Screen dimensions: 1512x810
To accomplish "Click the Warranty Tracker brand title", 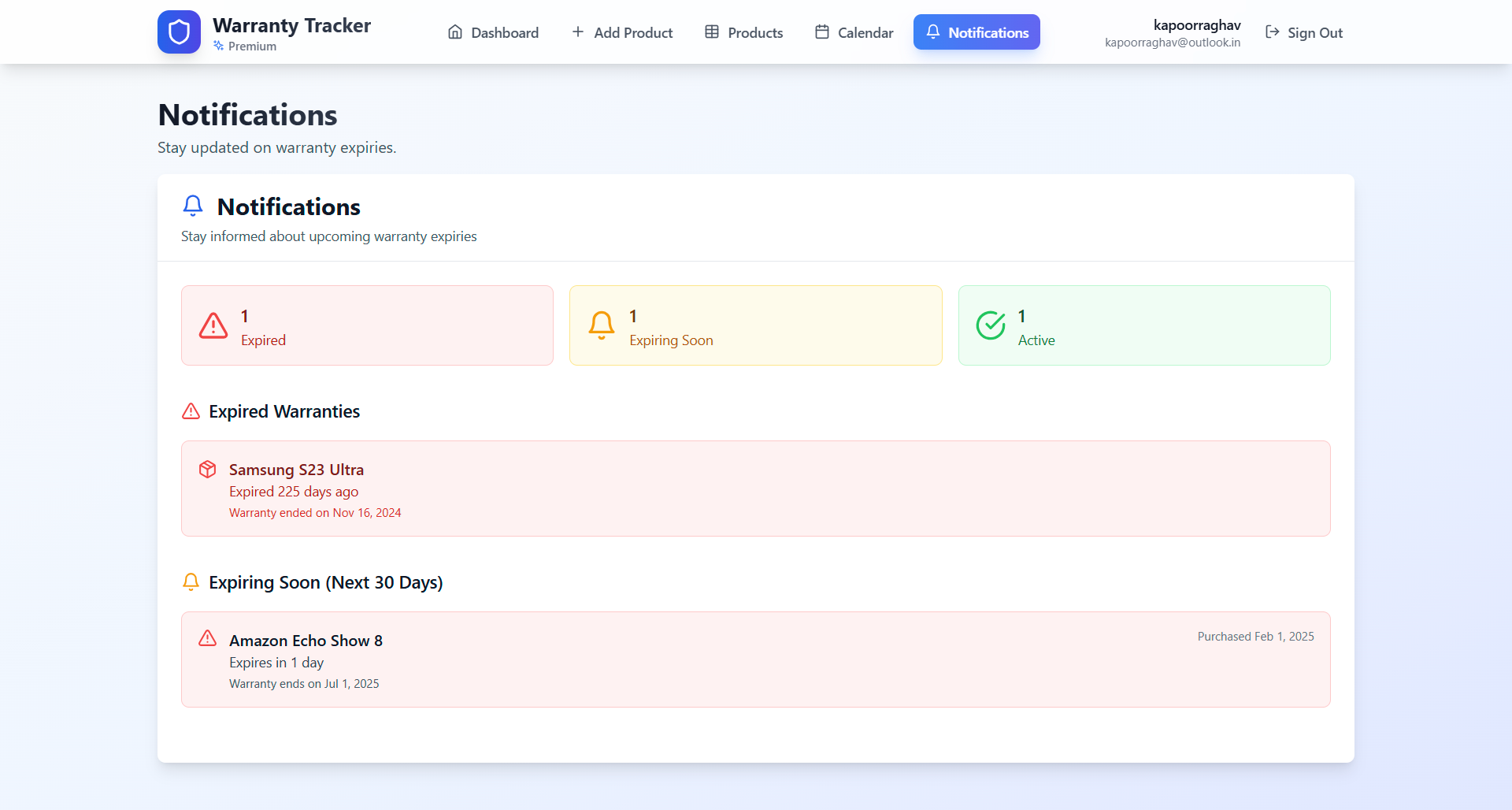I will tap(291, 25).
